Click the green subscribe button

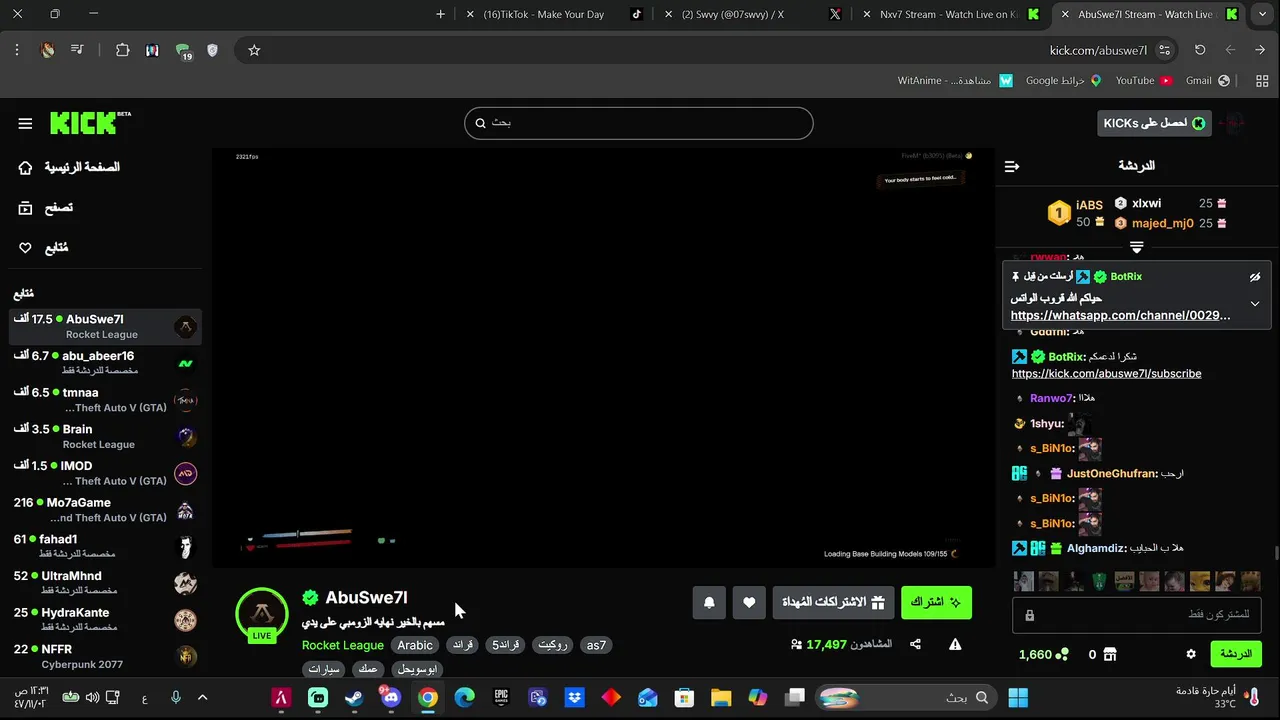[936, 602]
